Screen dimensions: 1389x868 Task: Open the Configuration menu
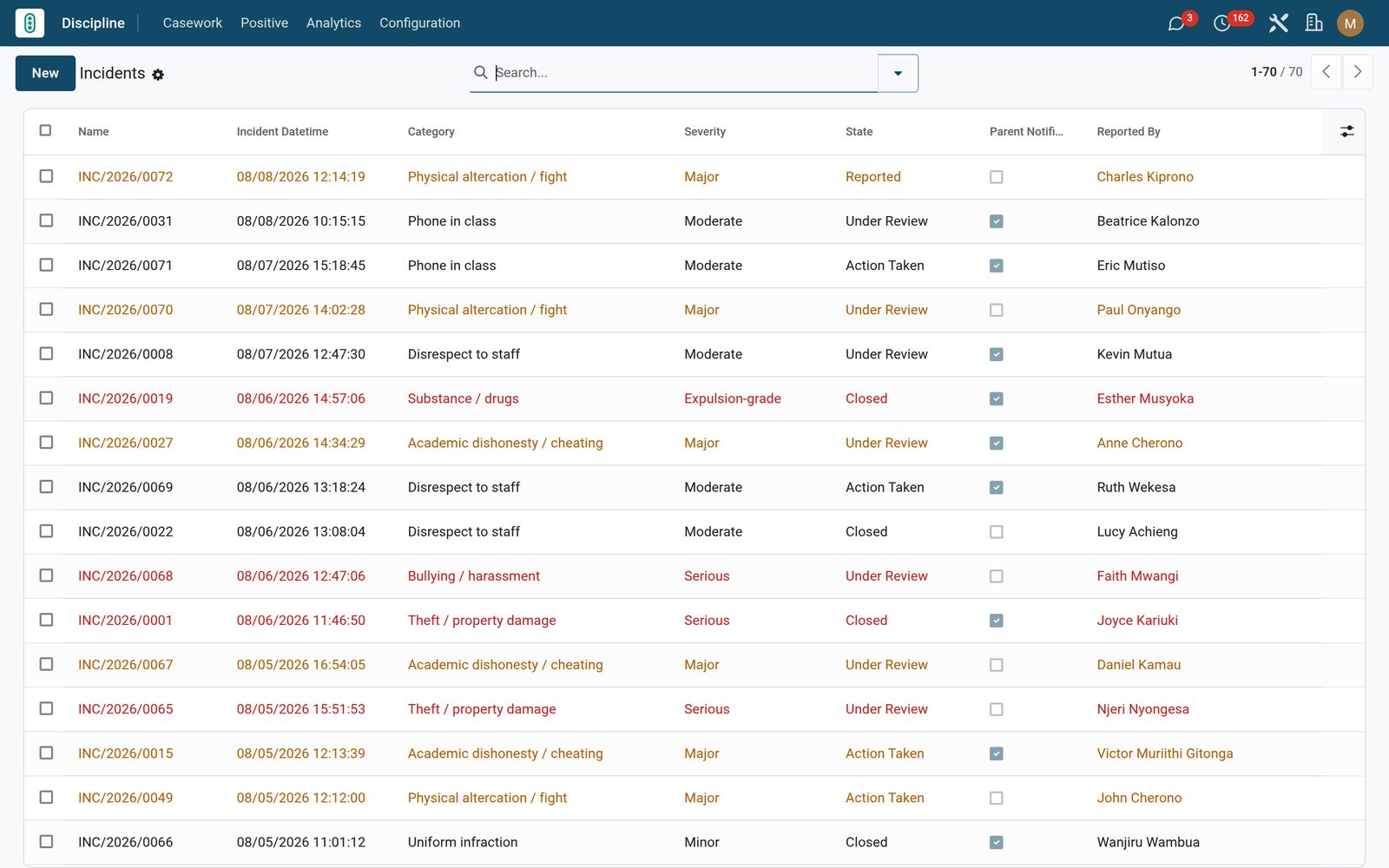(x=419, y=23)
